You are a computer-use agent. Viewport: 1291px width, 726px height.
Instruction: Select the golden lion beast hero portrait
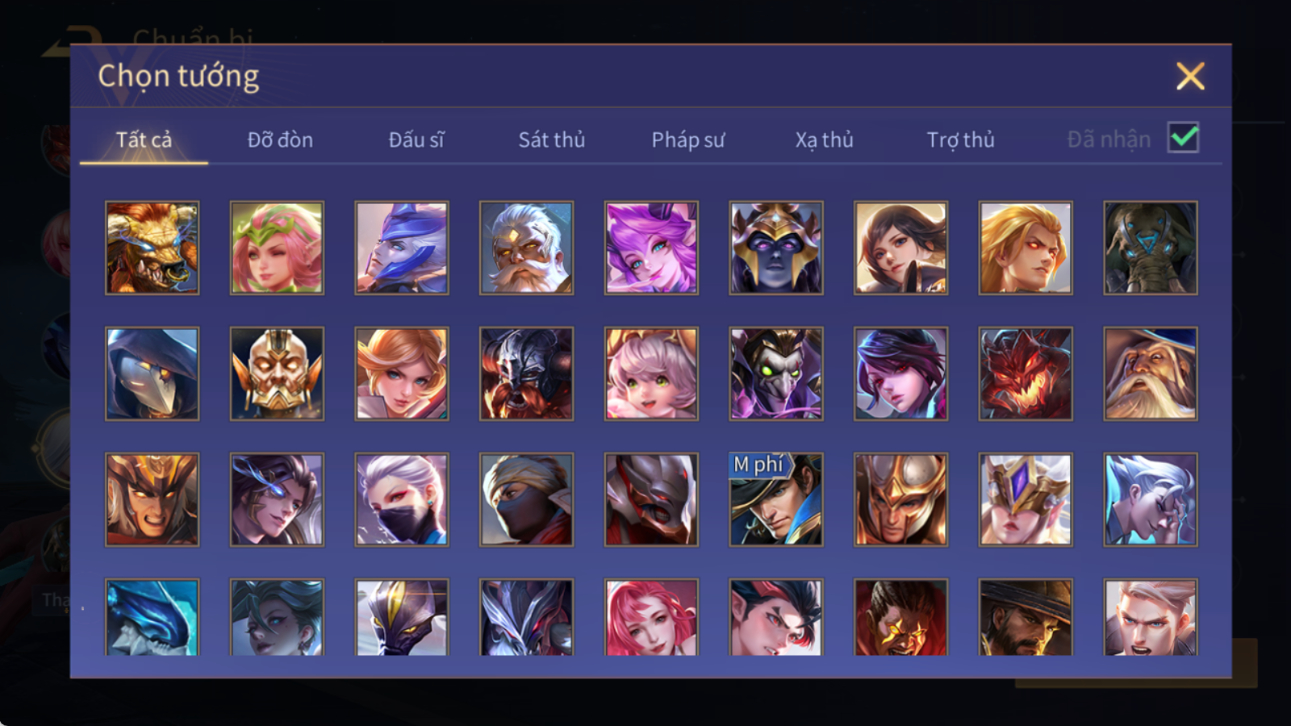point(152,248)
